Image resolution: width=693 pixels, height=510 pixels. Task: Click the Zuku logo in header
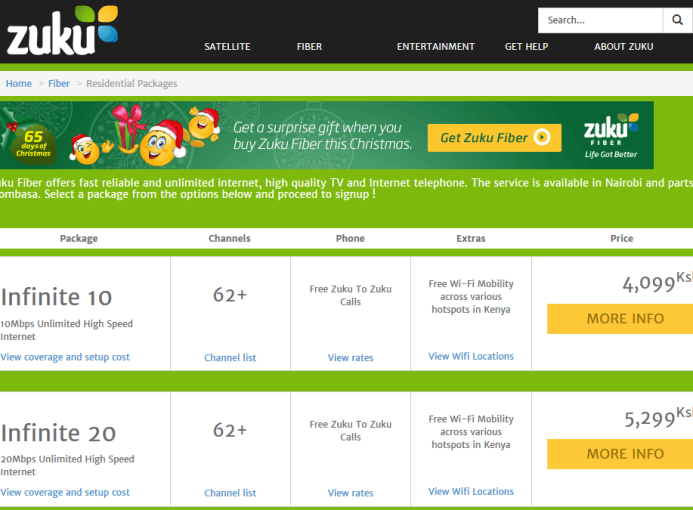[62, 31]
